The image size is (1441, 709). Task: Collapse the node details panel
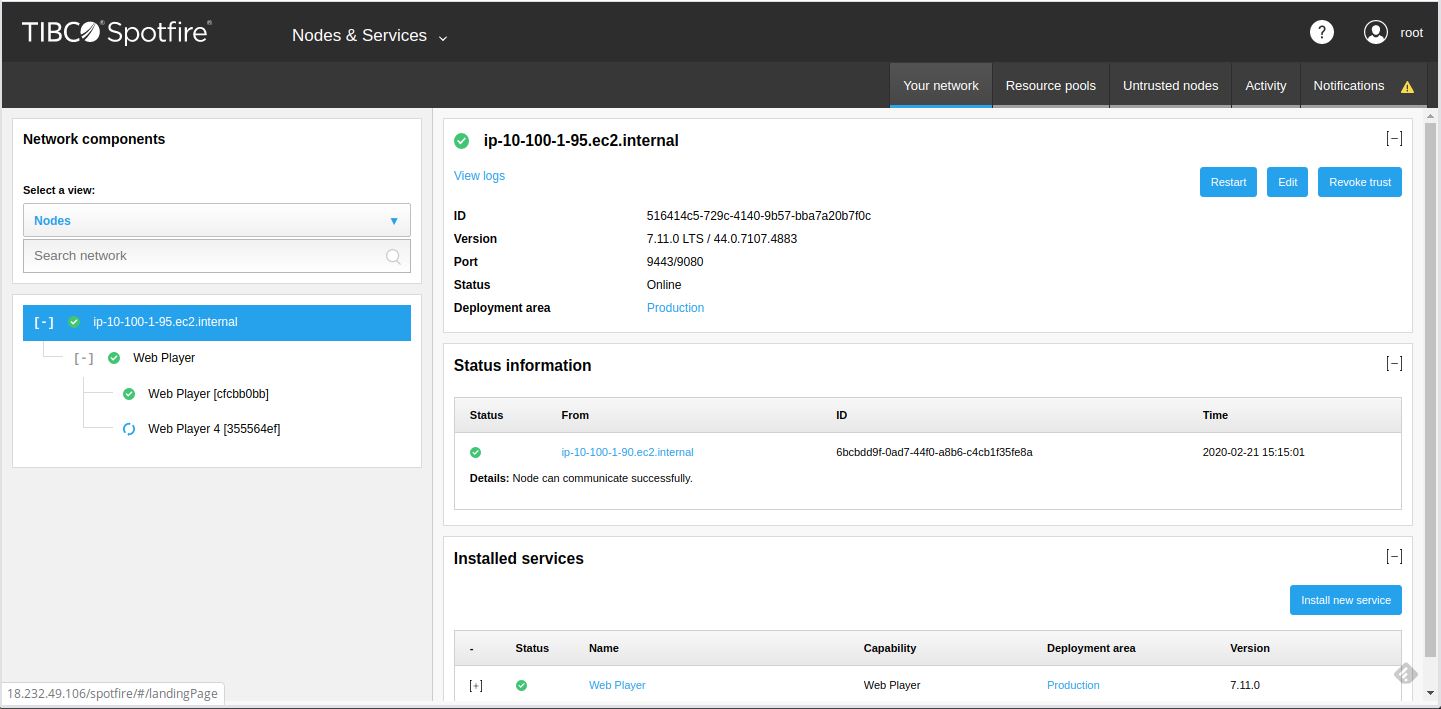[1394, 139]
